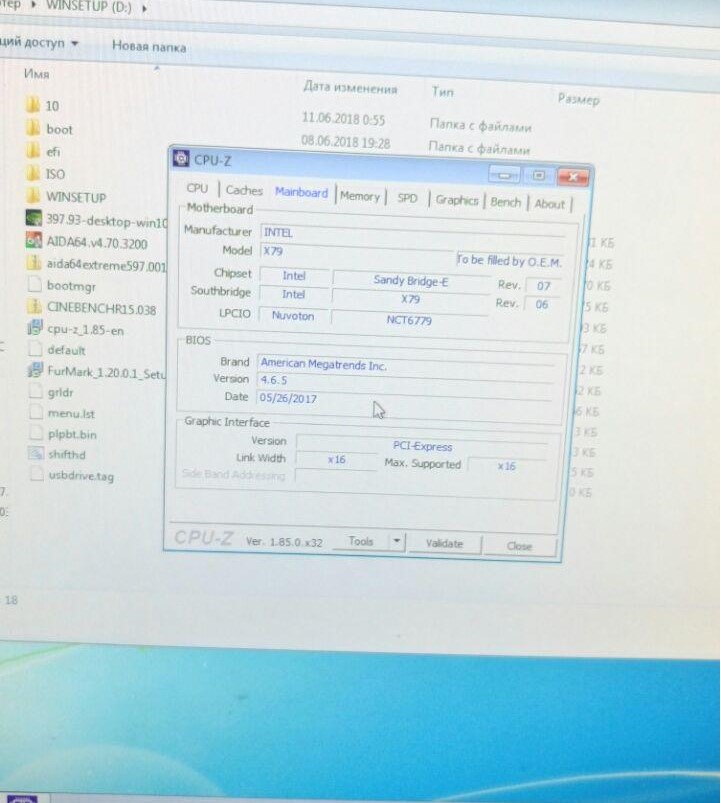The width and height of the screenshot is (721, 803).
Task: Click the Tools button in CPU-Z
Action: tap(361, 541)
